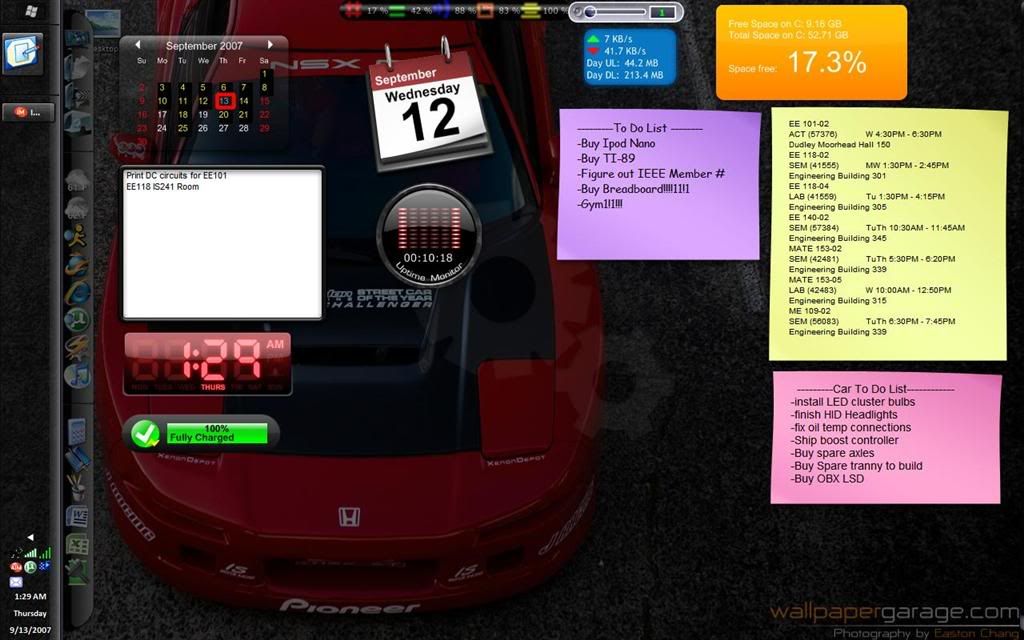
Task: Click September 2007 calendar heading
Action: 204,46
